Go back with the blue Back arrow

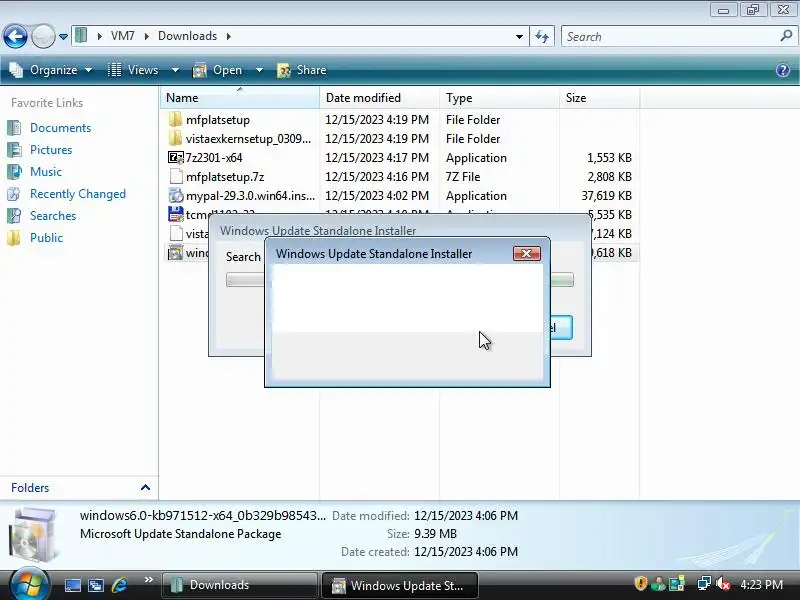click(15, 36)
